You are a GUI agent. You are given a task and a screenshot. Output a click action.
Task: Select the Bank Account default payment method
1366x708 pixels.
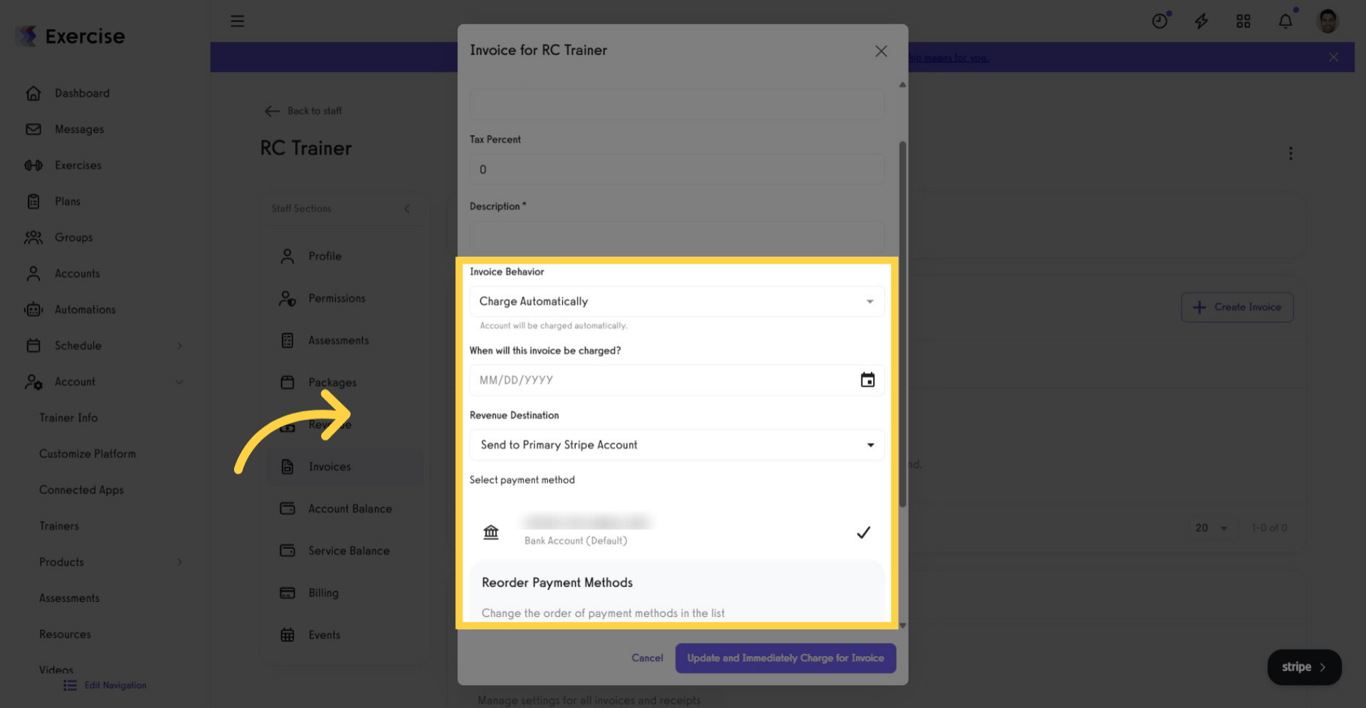[585, 528]
